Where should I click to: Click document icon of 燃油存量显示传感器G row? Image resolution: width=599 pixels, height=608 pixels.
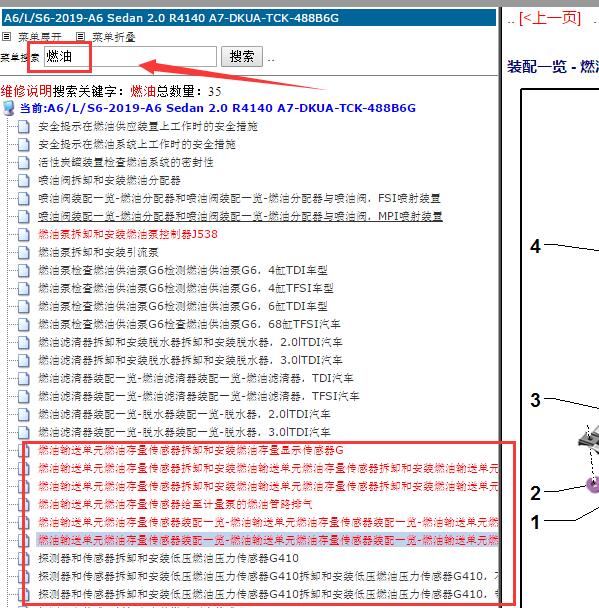click(24, 450)
